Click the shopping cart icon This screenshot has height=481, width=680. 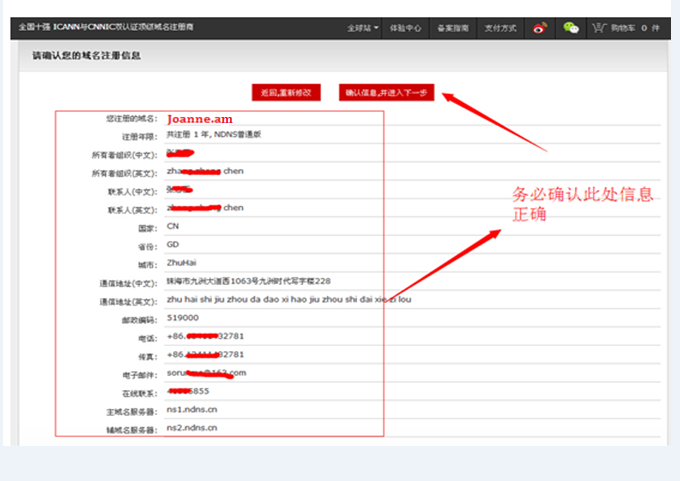599,28
